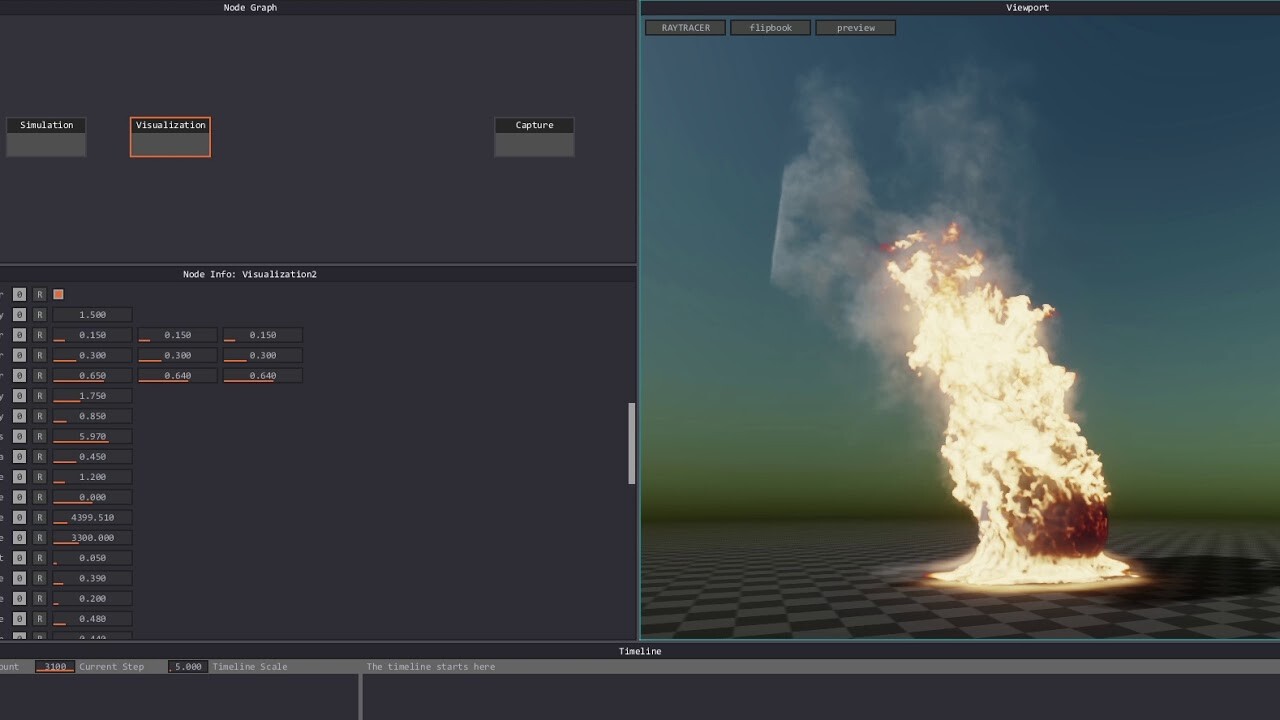This screenshot has width=1280, height=720.
Task: Click the 0 keyframe icon beside 4399.510
Action: (18, 517)
